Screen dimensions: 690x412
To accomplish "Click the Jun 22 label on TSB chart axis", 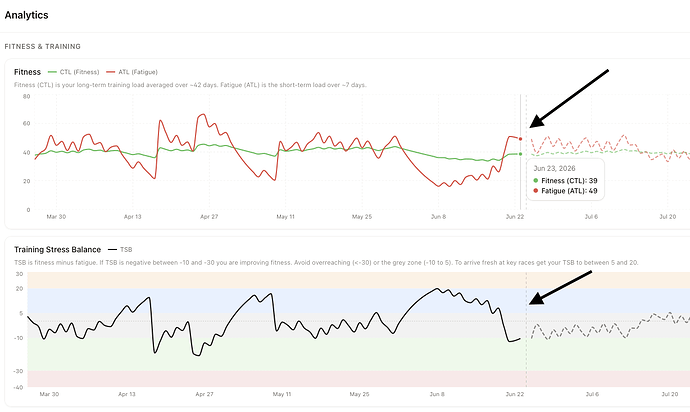I will click(x=514, y=394).
